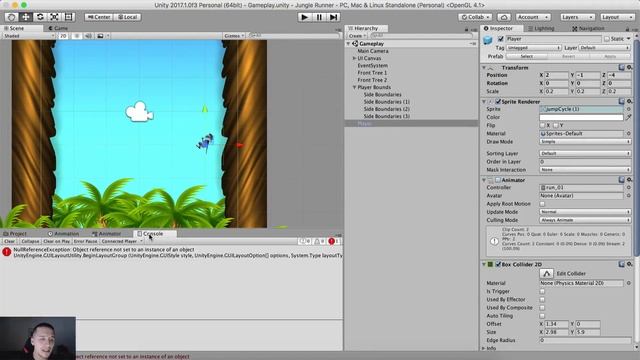Collapse Player Bounds in Hierarchy
The width and height of the screenshot is (640, 360).
point(354,87)
